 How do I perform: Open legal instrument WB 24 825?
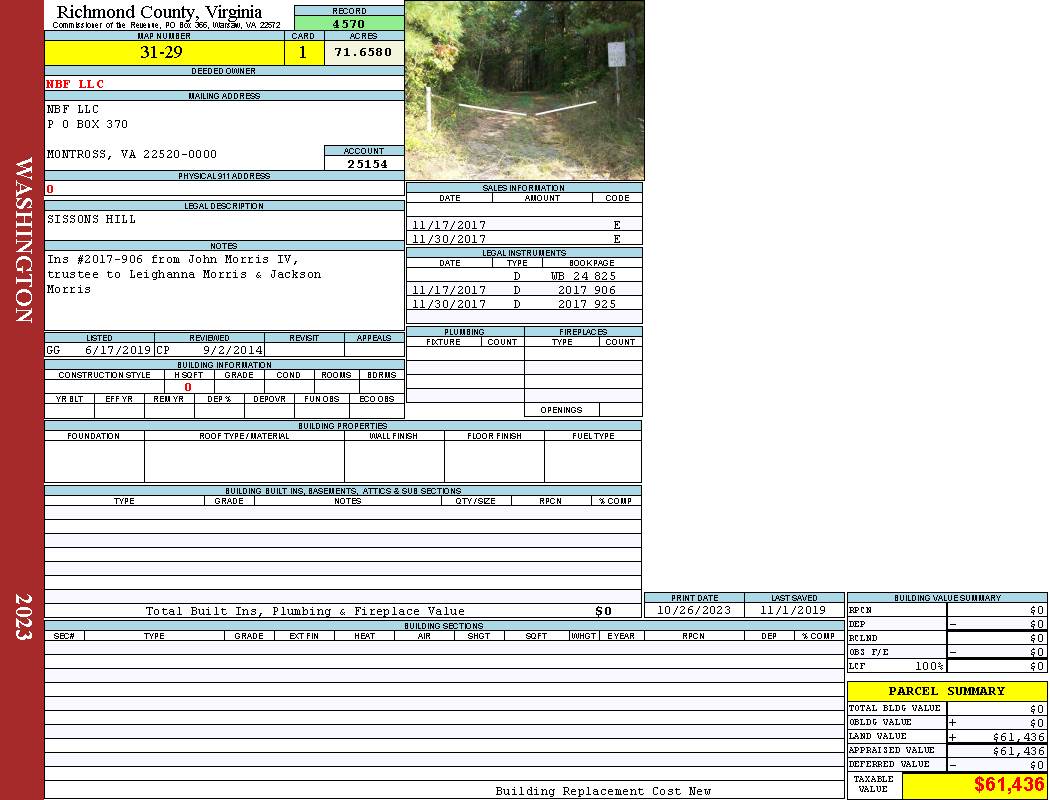tap(583, 276)
